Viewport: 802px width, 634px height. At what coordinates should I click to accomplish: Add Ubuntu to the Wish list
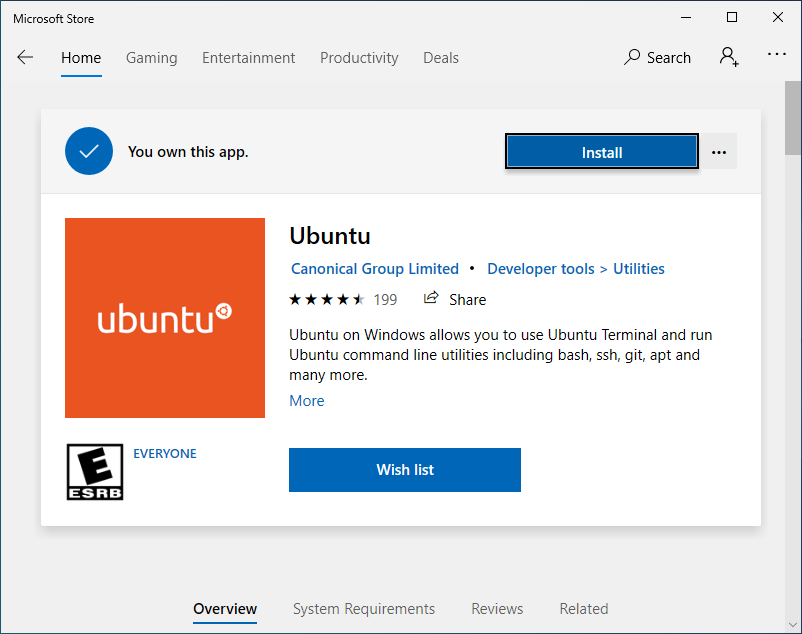405,470
